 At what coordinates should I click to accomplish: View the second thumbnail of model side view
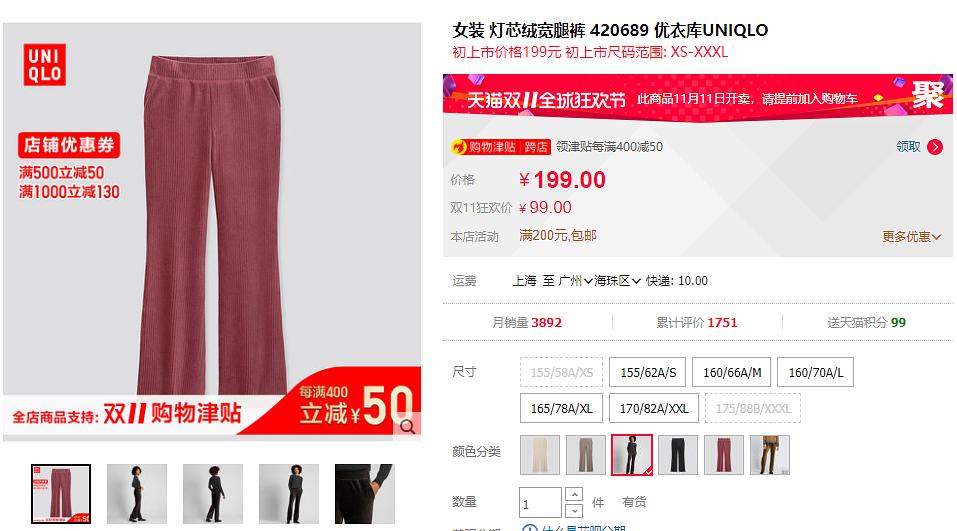137,494
